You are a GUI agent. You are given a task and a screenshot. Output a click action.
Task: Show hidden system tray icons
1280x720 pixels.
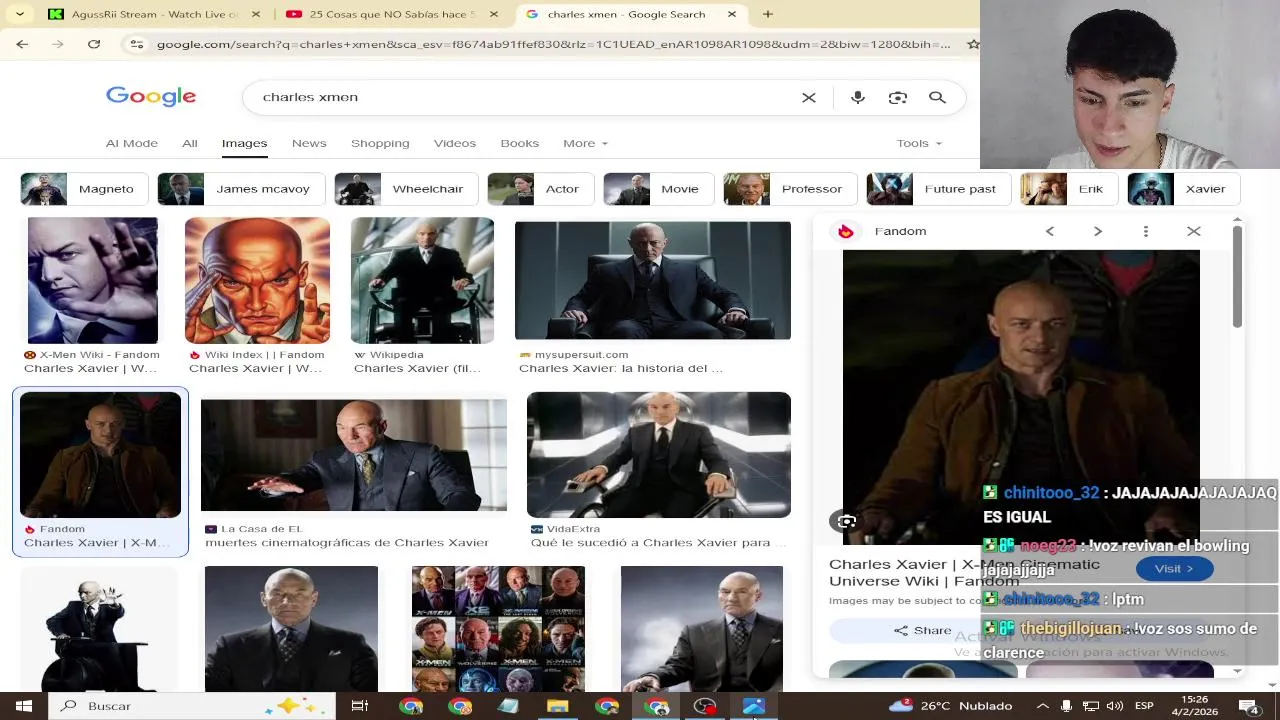pyautogui.click(x=1042, y=706)
